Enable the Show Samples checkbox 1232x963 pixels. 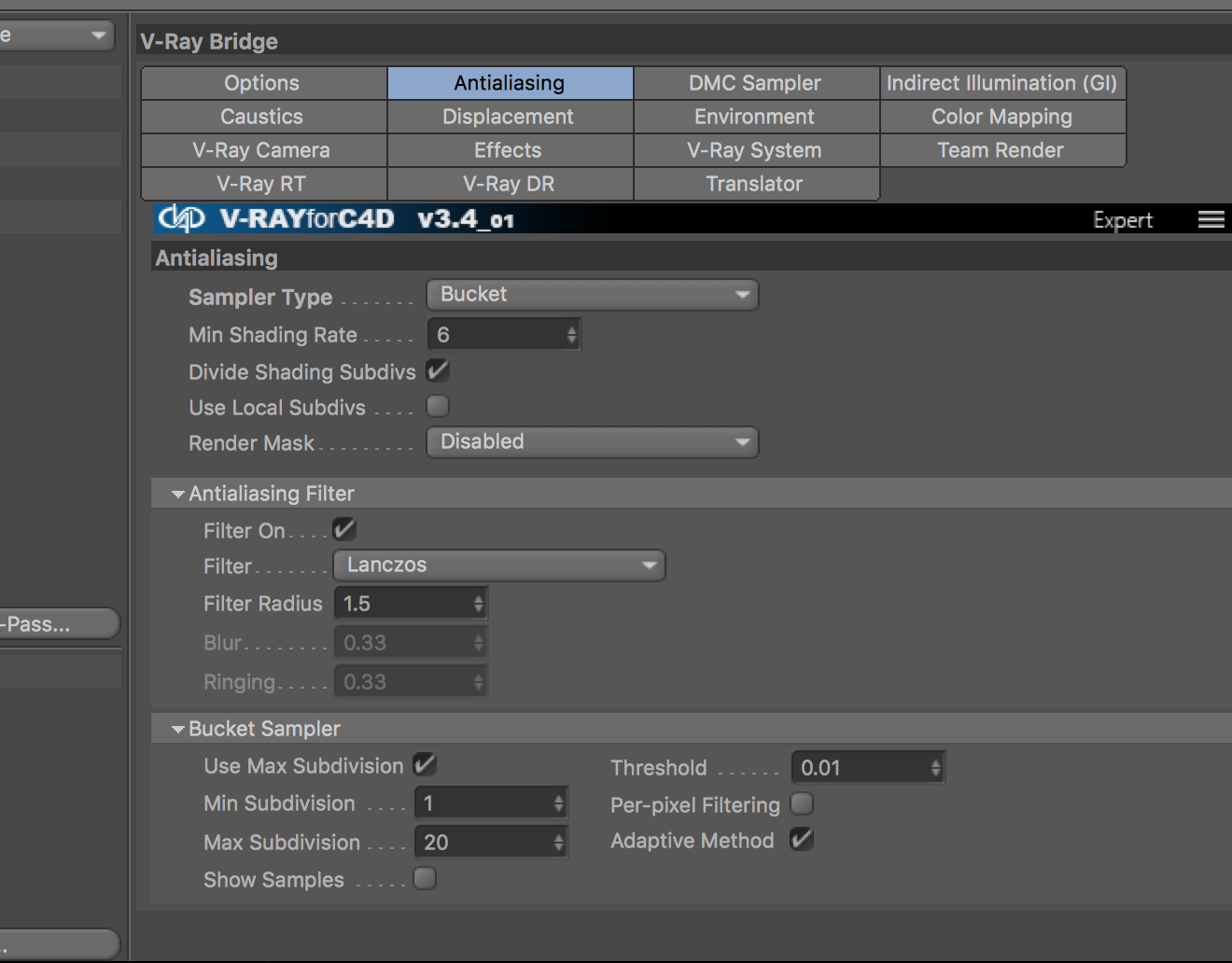[425, 879]
